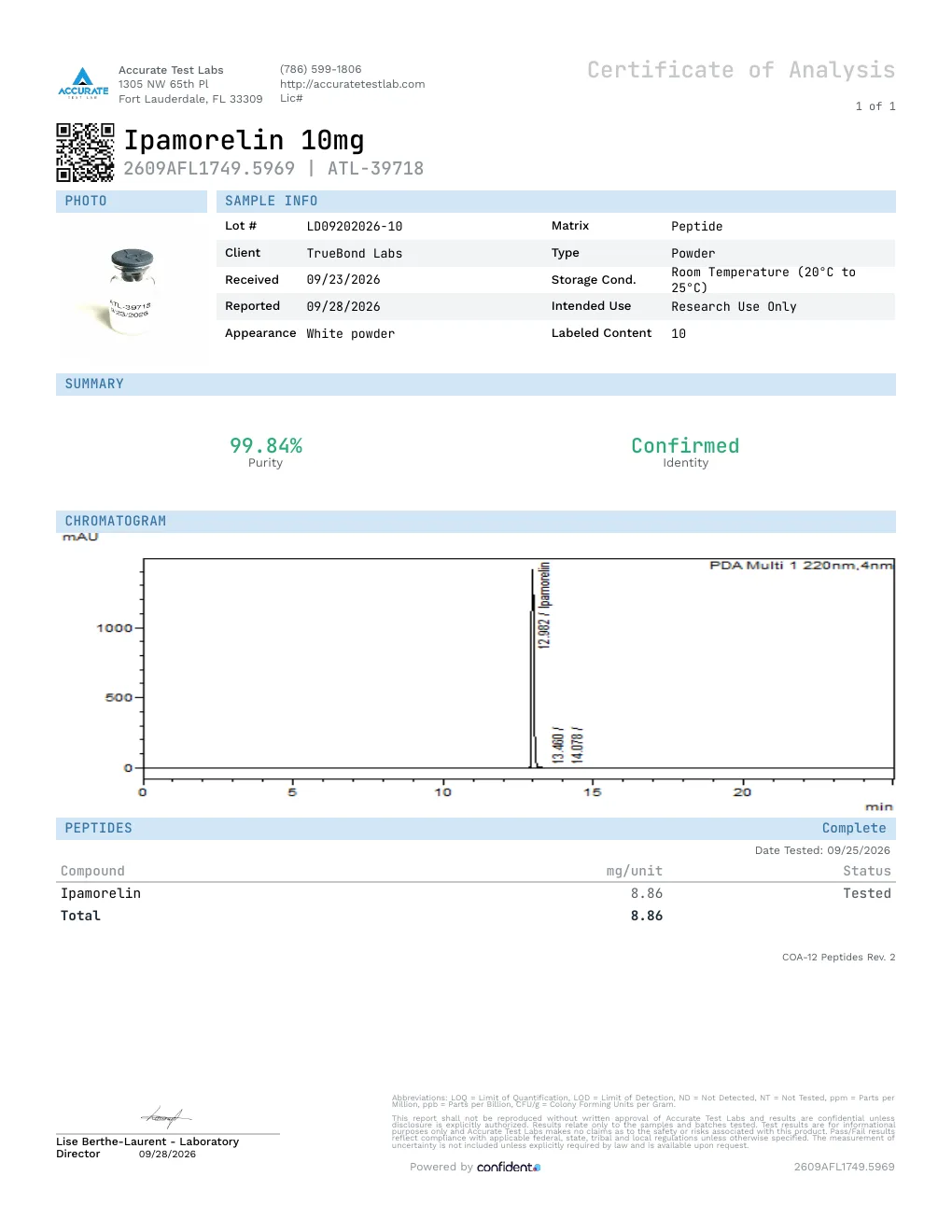
Task: Select the Ipamorelin 10mg title
Action: (x=245, y=140)
